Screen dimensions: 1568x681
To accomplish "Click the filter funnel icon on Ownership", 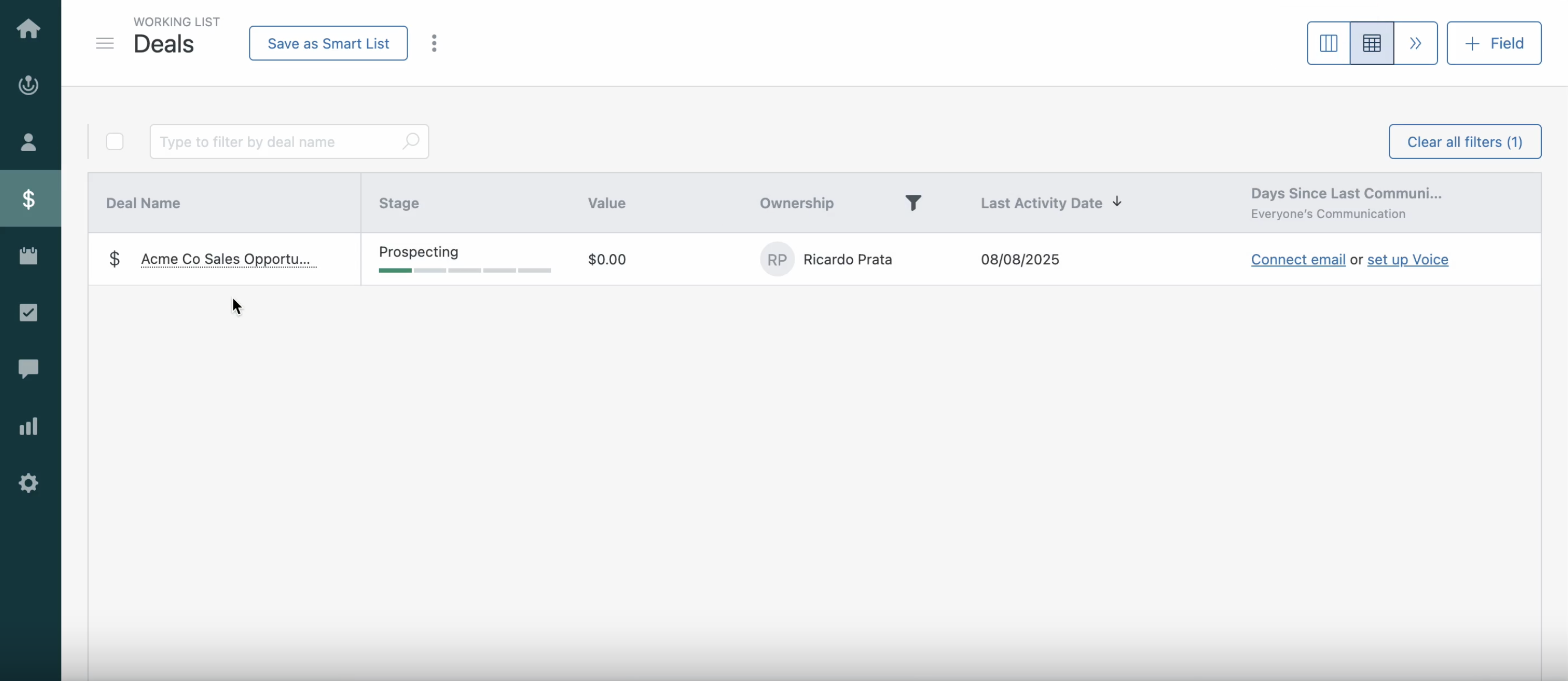I will (913, 203).
